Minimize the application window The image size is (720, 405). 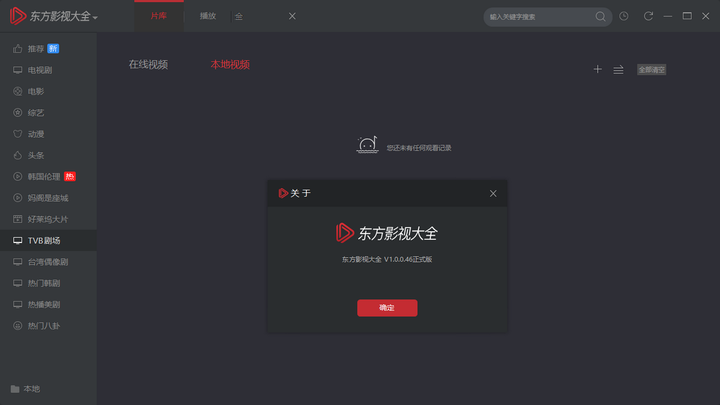(x=668, y=16)
